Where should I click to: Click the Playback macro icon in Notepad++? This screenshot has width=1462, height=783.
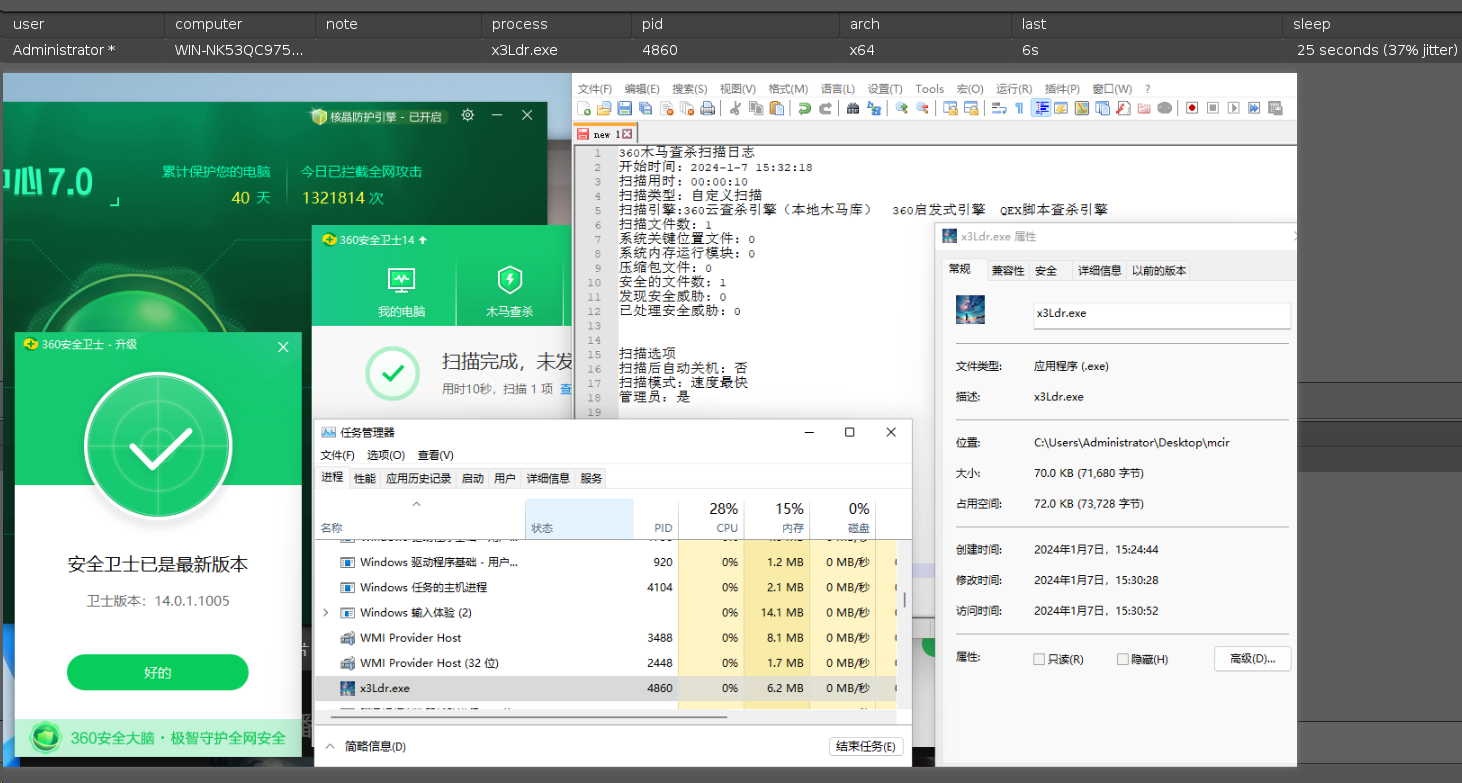(x=1234, y=108)
